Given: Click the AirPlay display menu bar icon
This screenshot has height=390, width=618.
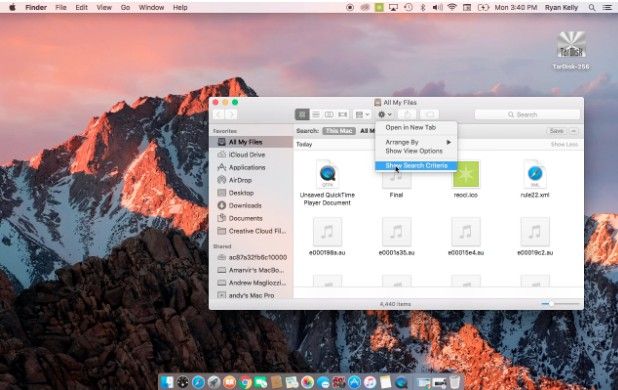Looking at the screenshot, I should (x=393, y=7).
